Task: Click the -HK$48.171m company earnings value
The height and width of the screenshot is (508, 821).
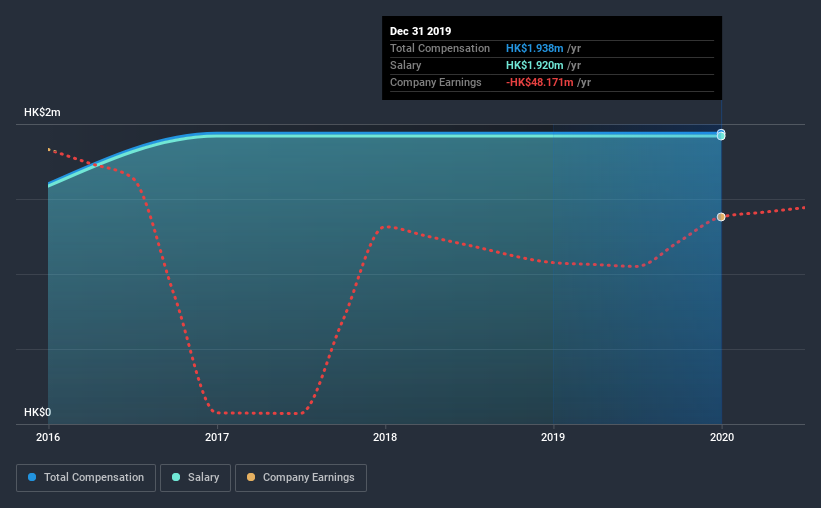Action: [540, 82]
